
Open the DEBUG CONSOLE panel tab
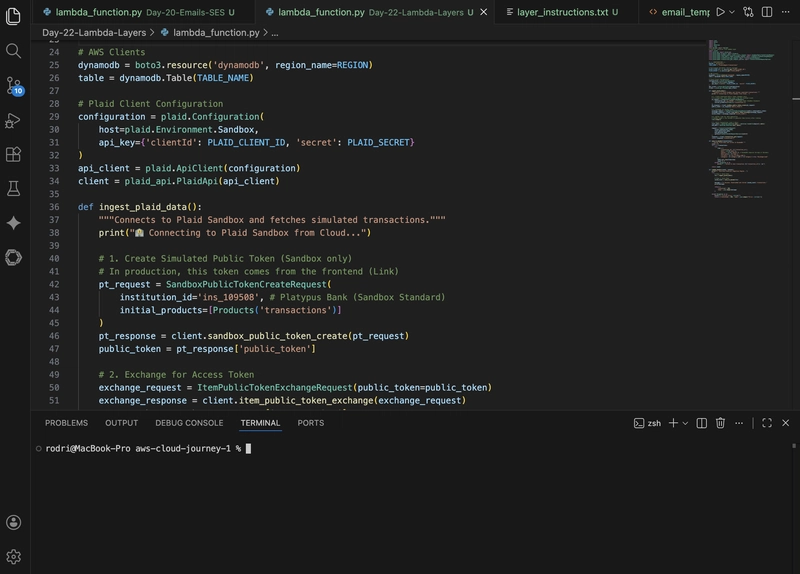tap(189, 423)
